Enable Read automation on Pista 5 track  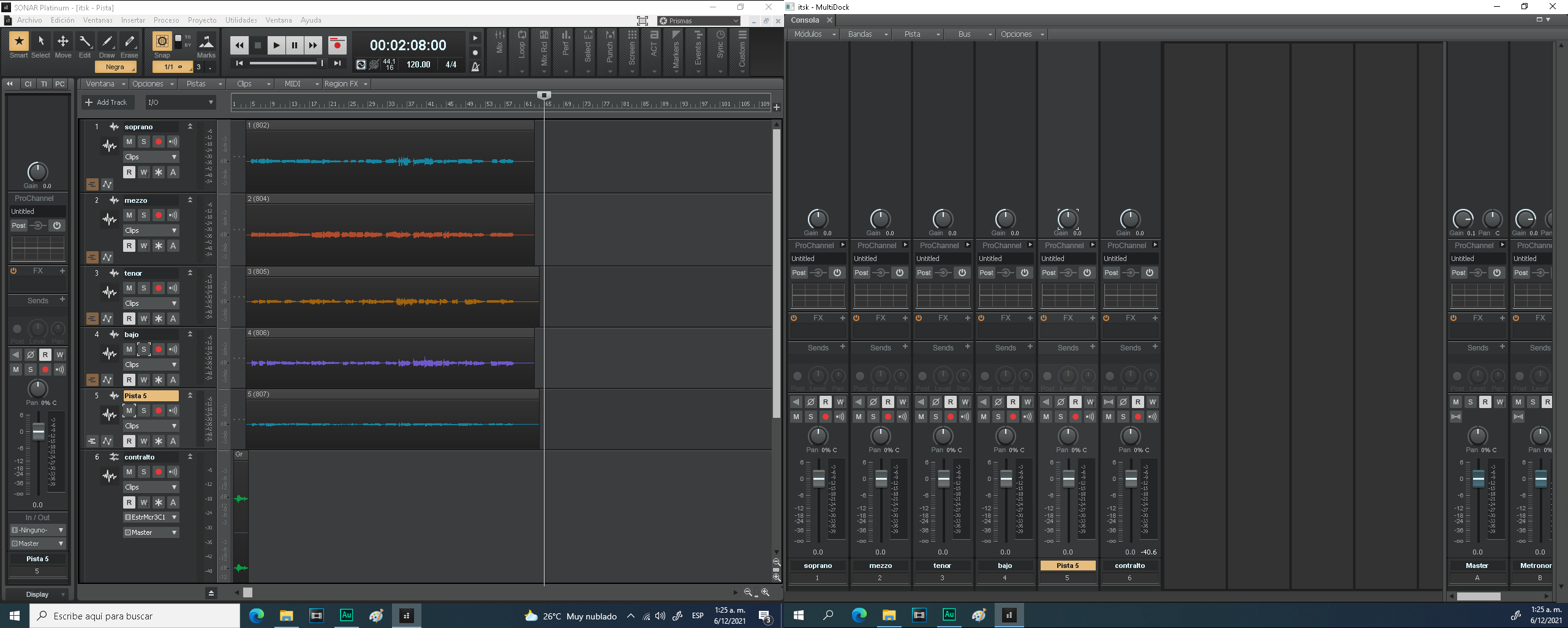click(x=129, y=441)
